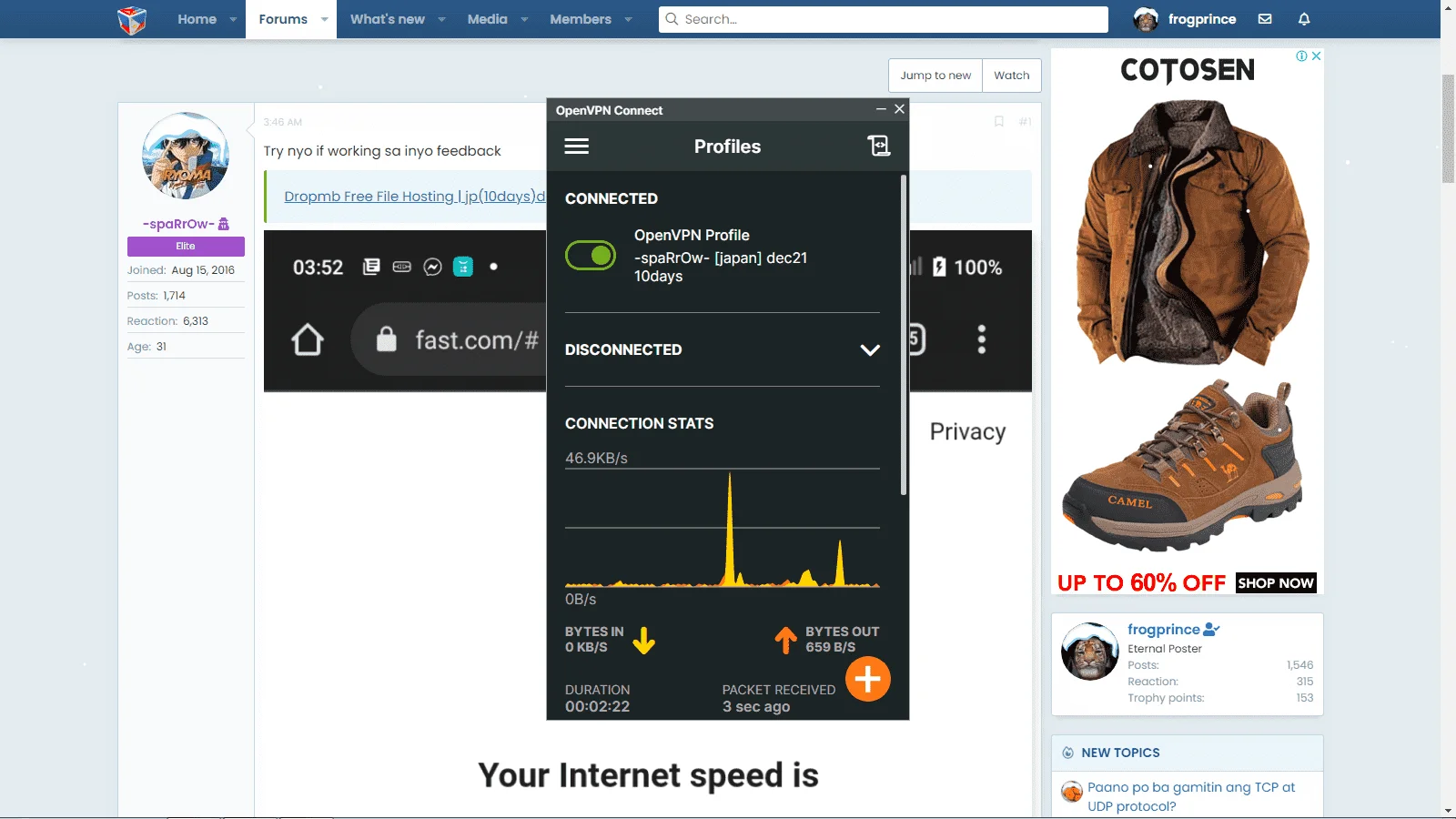Click the forum logo icon

pyautogui.click(x=132, y=19)
